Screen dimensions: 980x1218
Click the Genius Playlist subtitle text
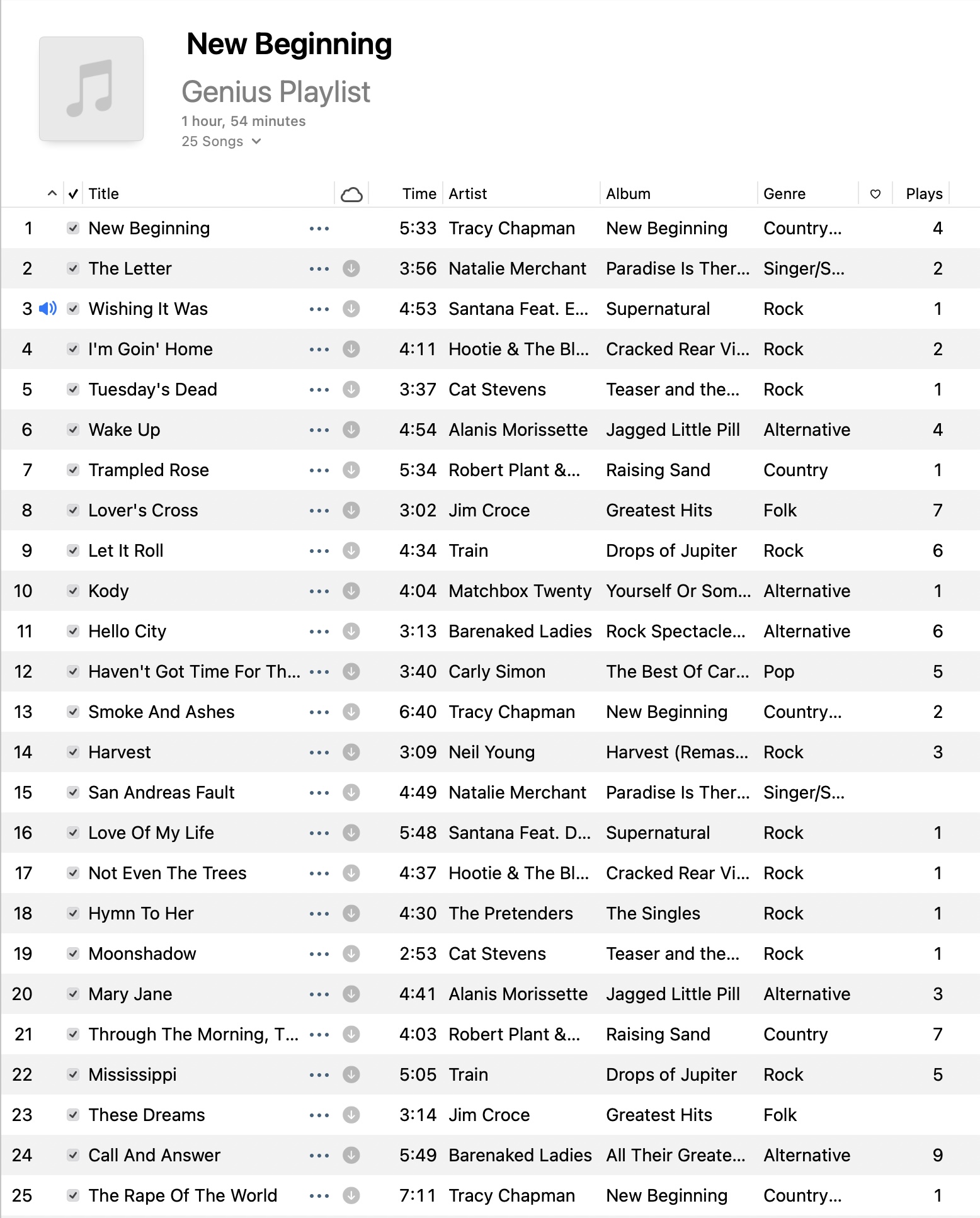[276, 92]
